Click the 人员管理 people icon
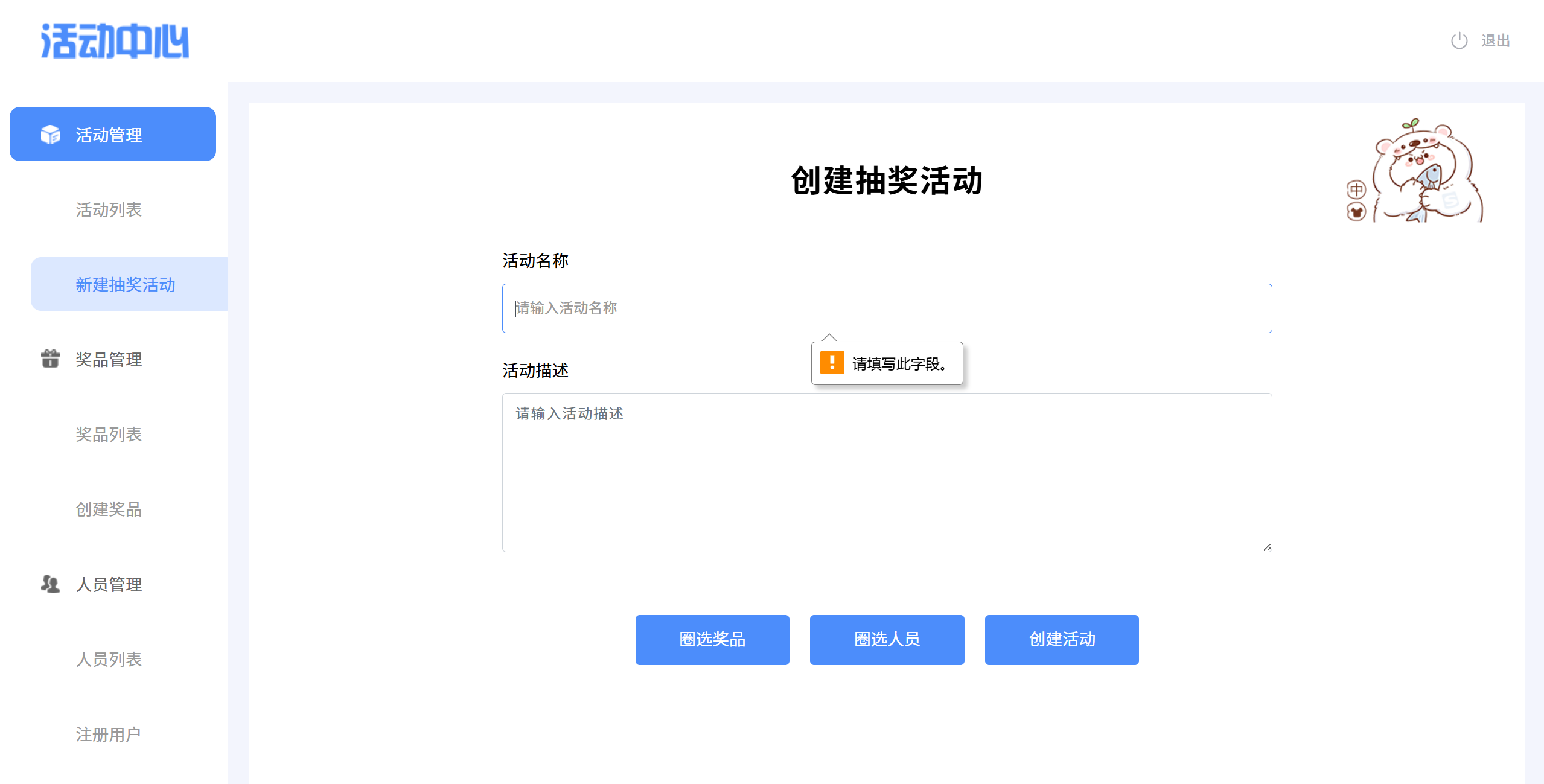Screen dimensions: 1544x784 50,584
